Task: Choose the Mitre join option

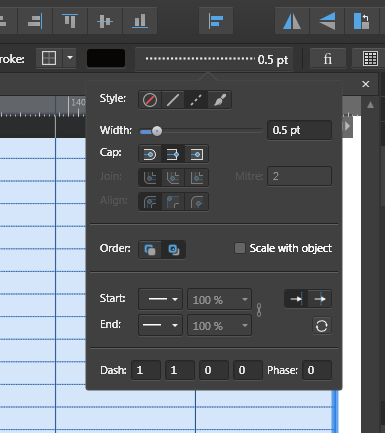Action: point(197,178)
